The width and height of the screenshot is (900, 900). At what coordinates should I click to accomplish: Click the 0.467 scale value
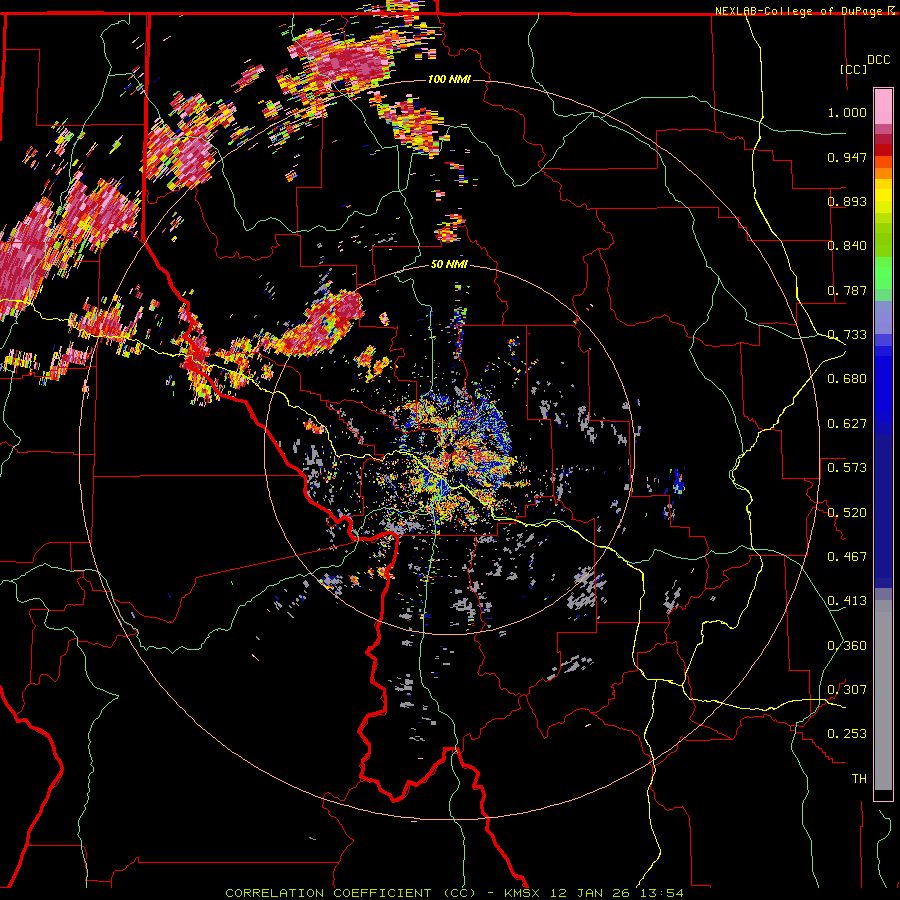(847, 557)
